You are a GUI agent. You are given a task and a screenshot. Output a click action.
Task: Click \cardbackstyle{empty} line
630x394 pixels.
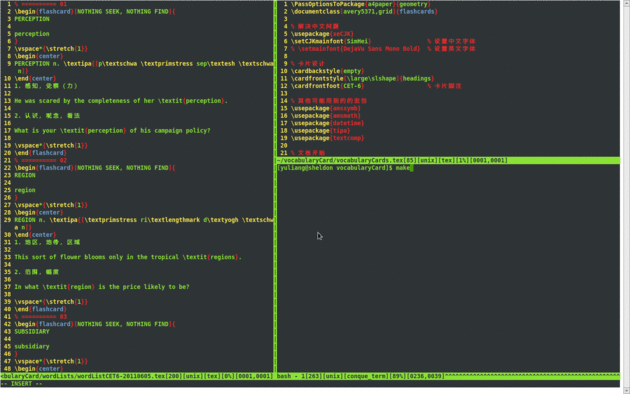tap(327, 71)
